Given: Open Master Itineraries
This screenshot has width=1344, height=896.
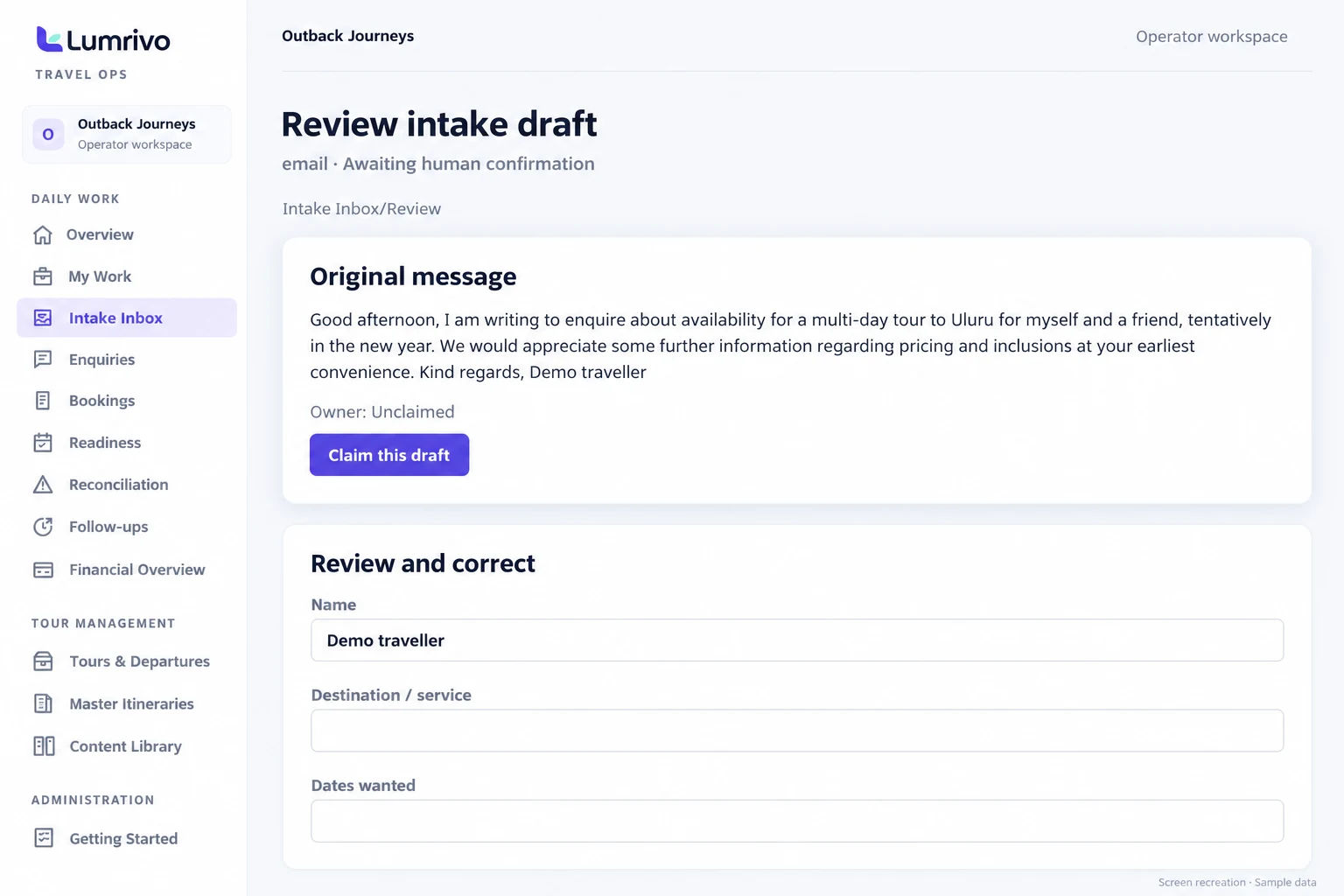Looking at the screenshot, I should (127, 703).
